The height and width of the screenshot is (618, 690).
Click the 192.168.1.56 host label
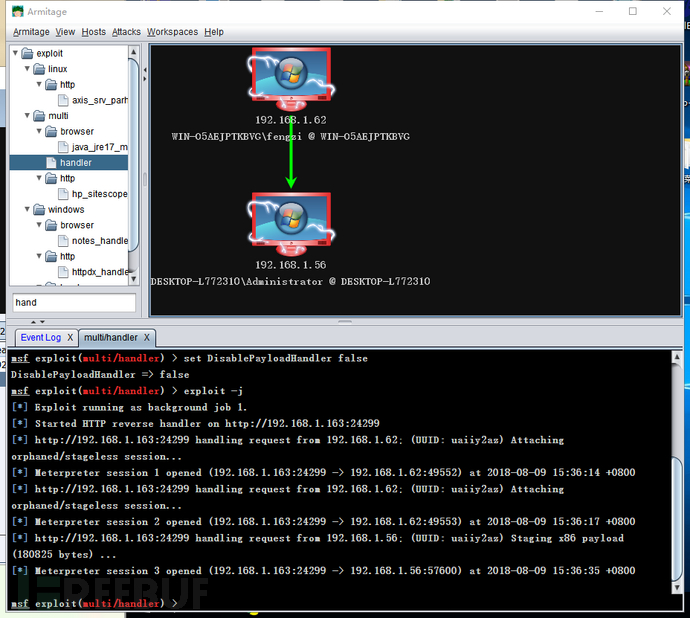pyautogui.click(x=291, y=265)
